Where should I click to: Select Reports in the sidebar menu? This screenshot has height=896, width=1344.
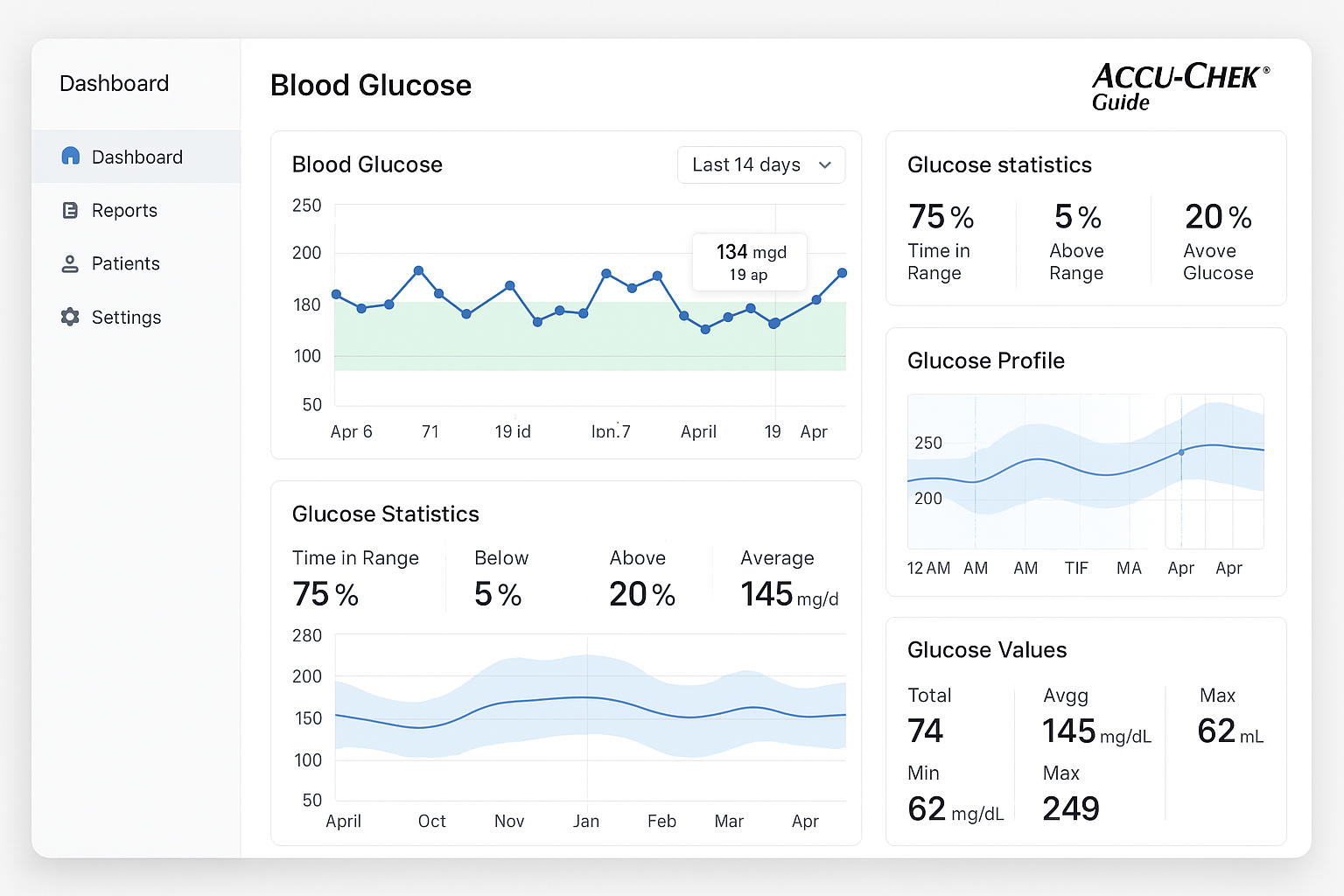[x=124, y=210]
